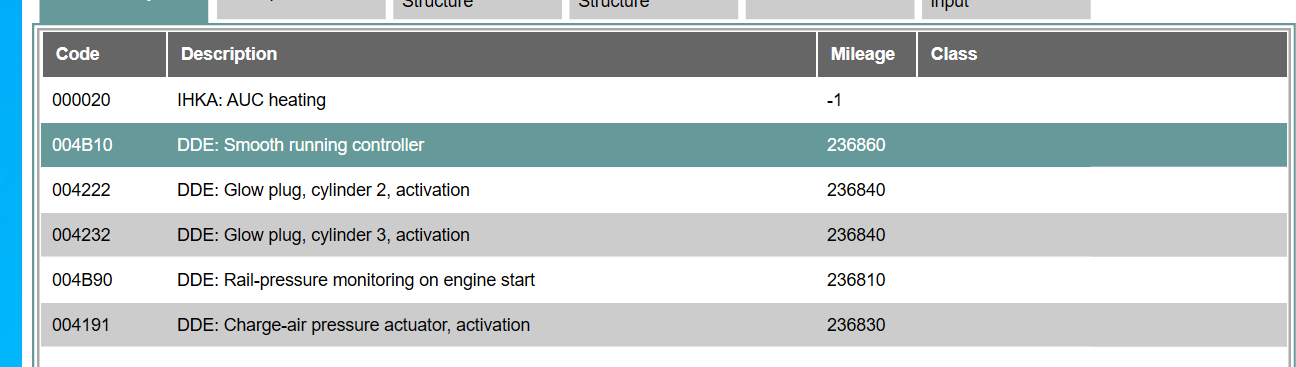Select fault code 000020
Screen dimensions: 1296x367
pyautogui.click(x=81, y=100)
